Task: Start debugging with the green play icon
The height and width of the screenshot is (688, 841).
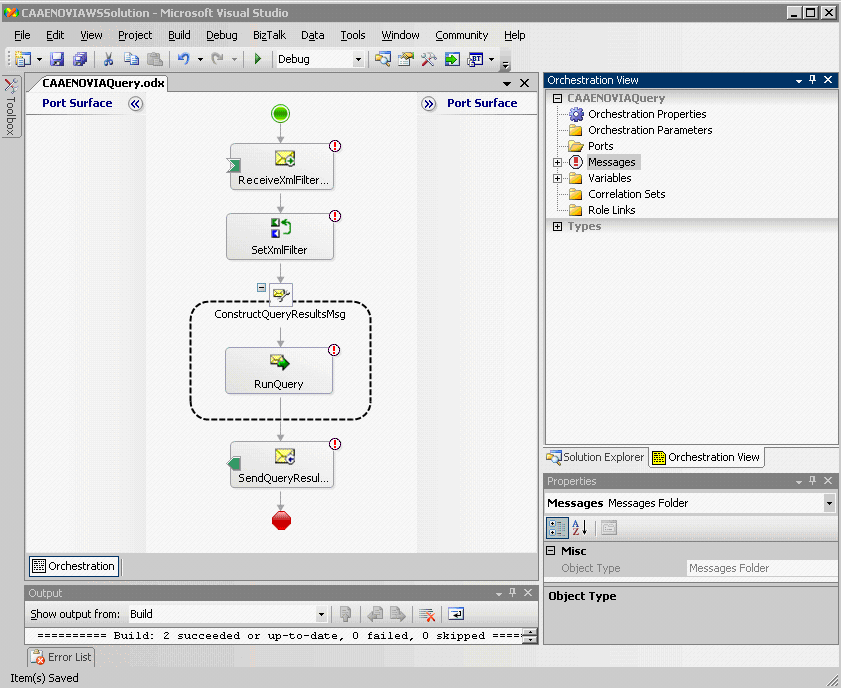Action: click(x=258, y=59)
